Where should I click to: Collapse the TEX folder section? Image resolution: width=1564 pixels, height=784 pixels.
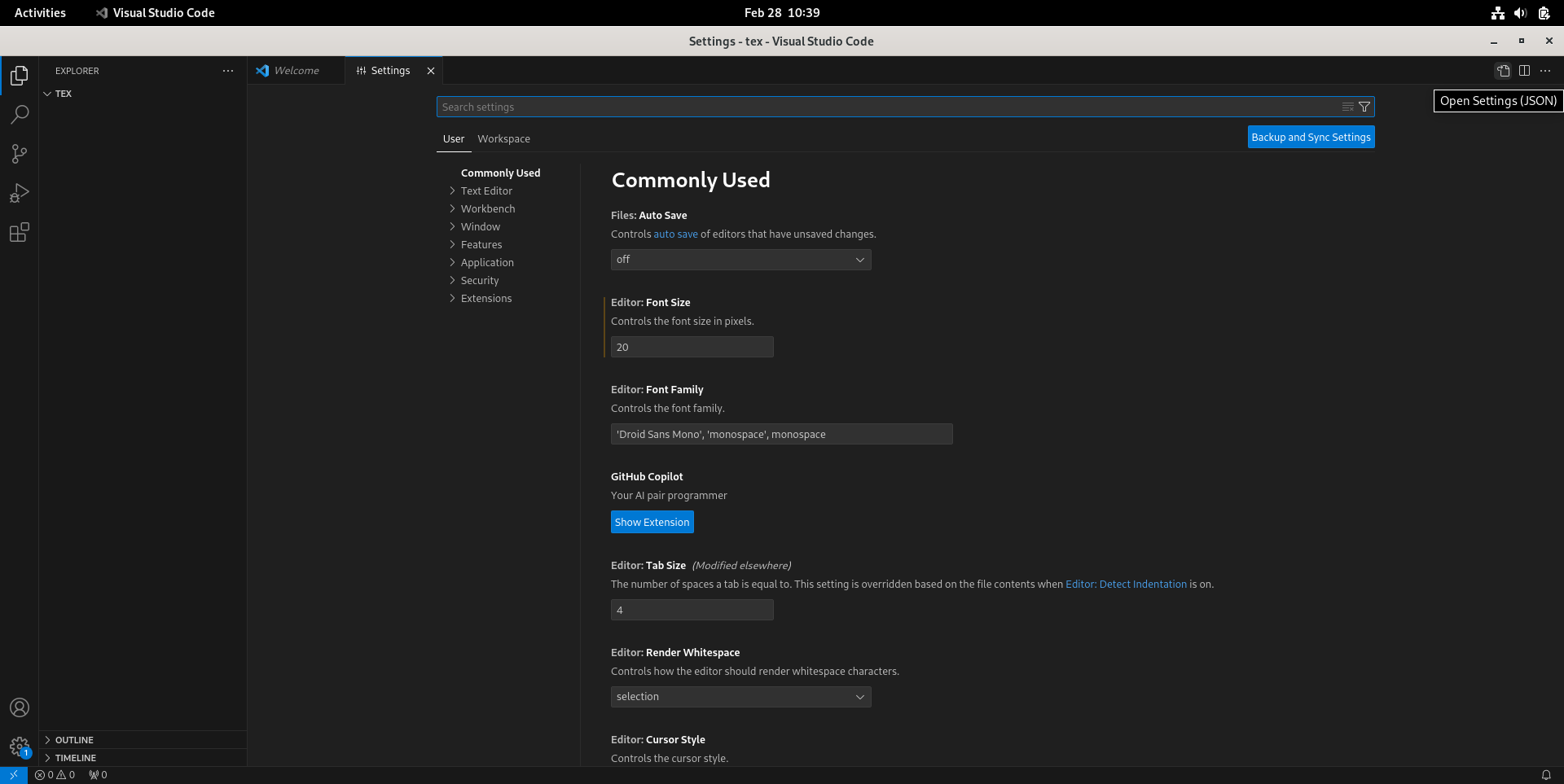[x=143, y=94]
